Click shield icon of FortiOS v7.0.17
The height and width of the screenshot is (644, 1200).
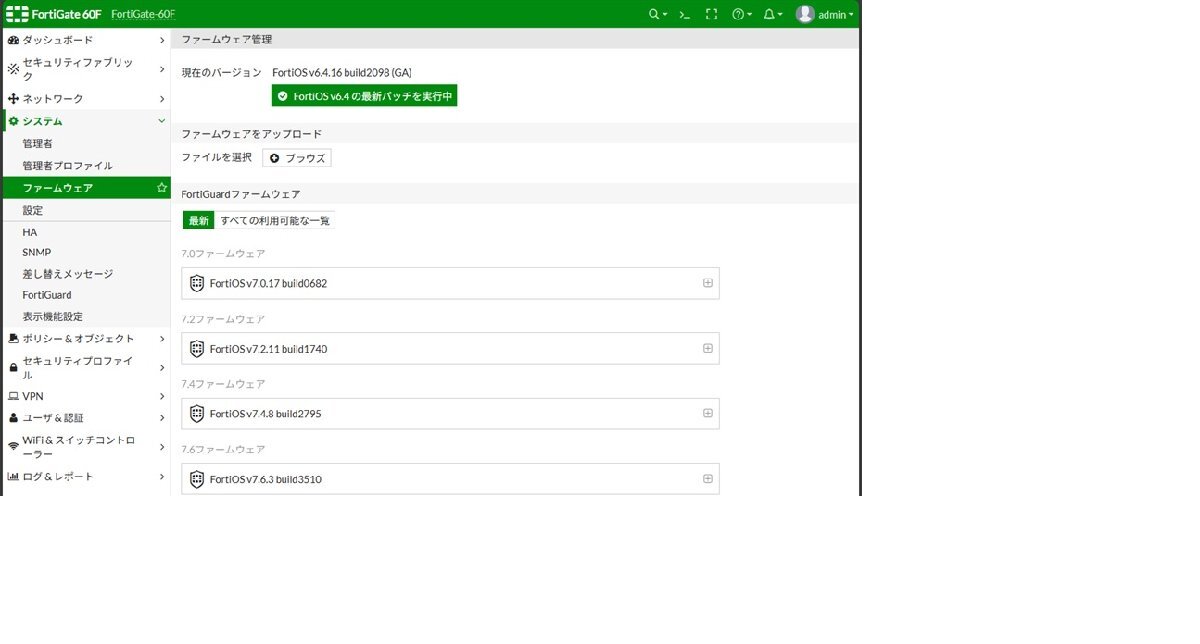(x=197, y=283)
